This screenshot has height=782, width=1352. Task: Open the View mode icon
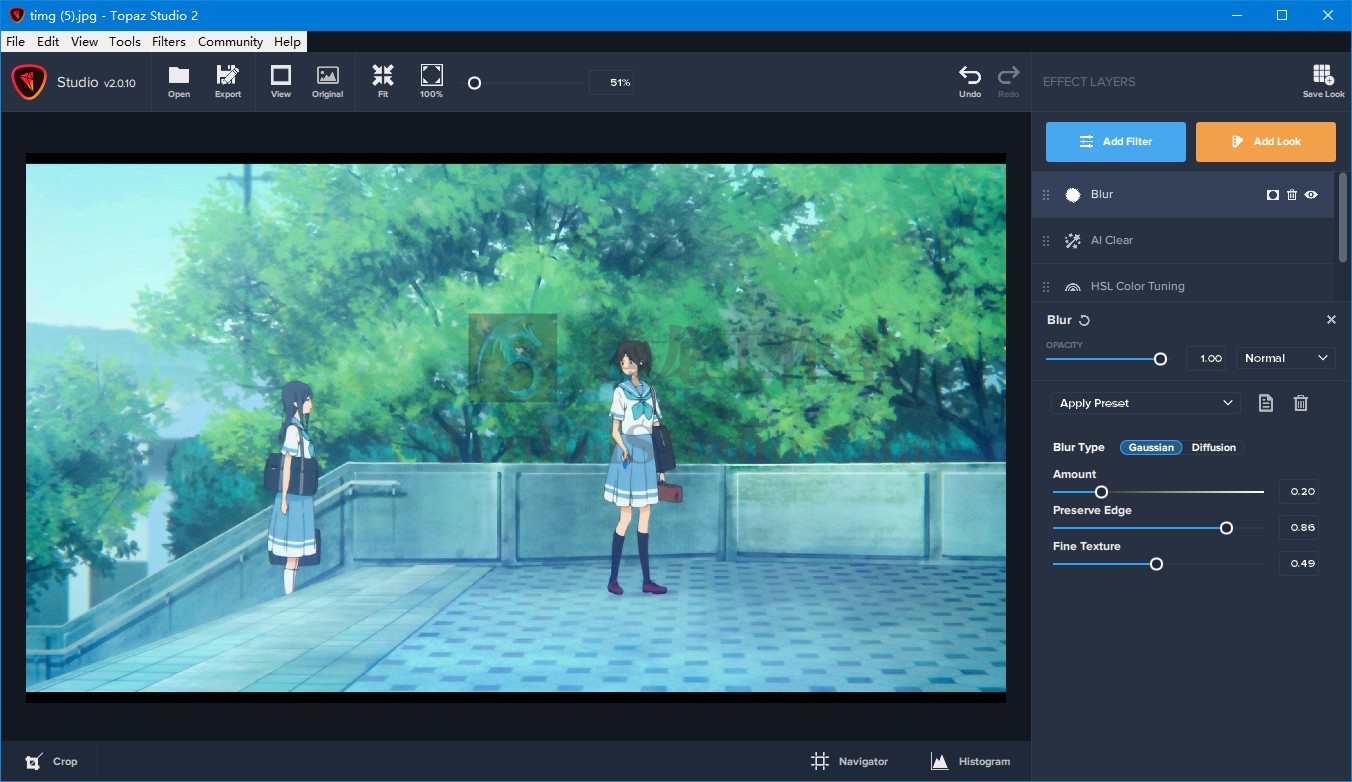tap(281, 81)
